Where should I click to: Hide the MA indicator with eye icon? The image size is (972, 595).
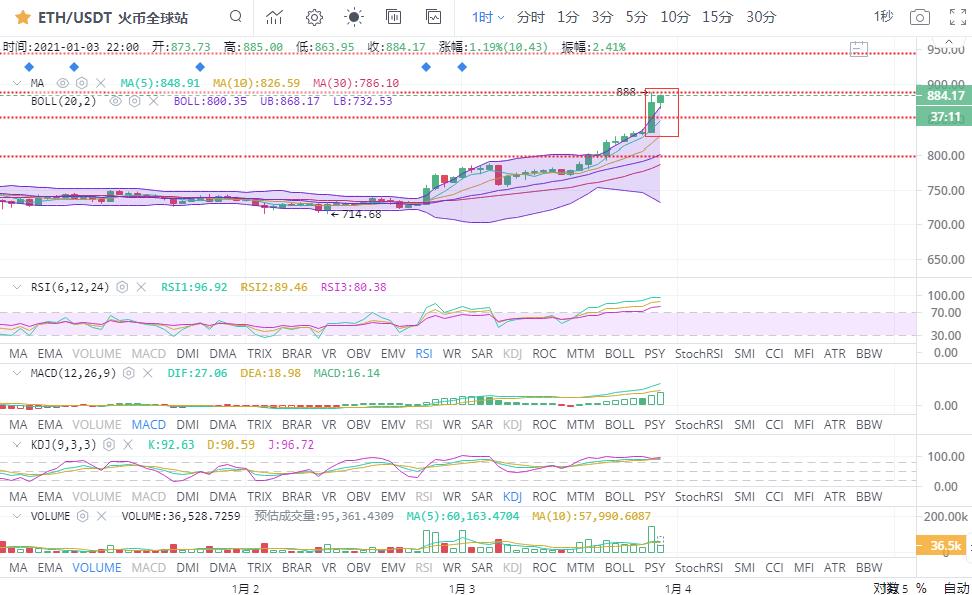tap(63, 83)
